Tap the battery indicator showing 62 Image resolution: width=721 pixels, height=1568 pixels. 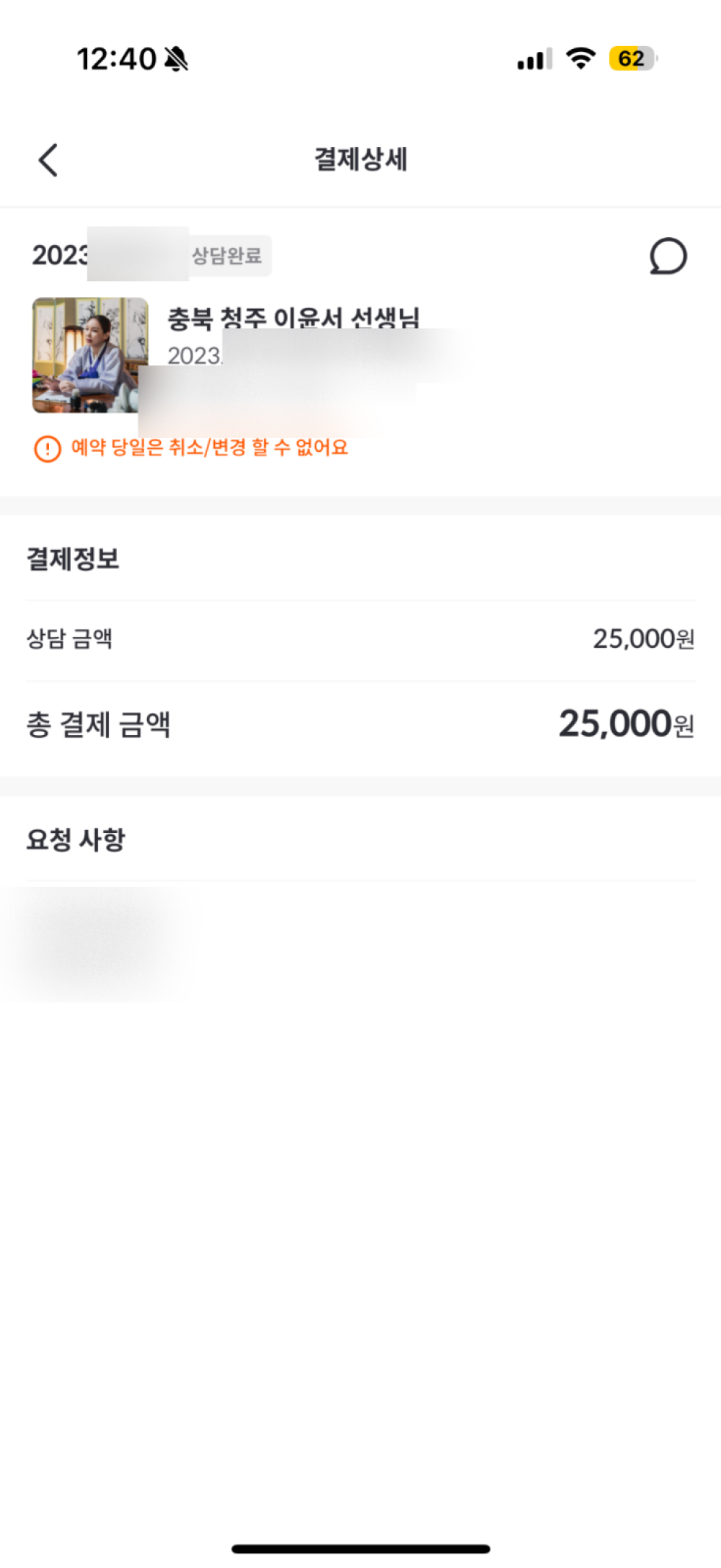pyautogui.click(x=632, y=58)
